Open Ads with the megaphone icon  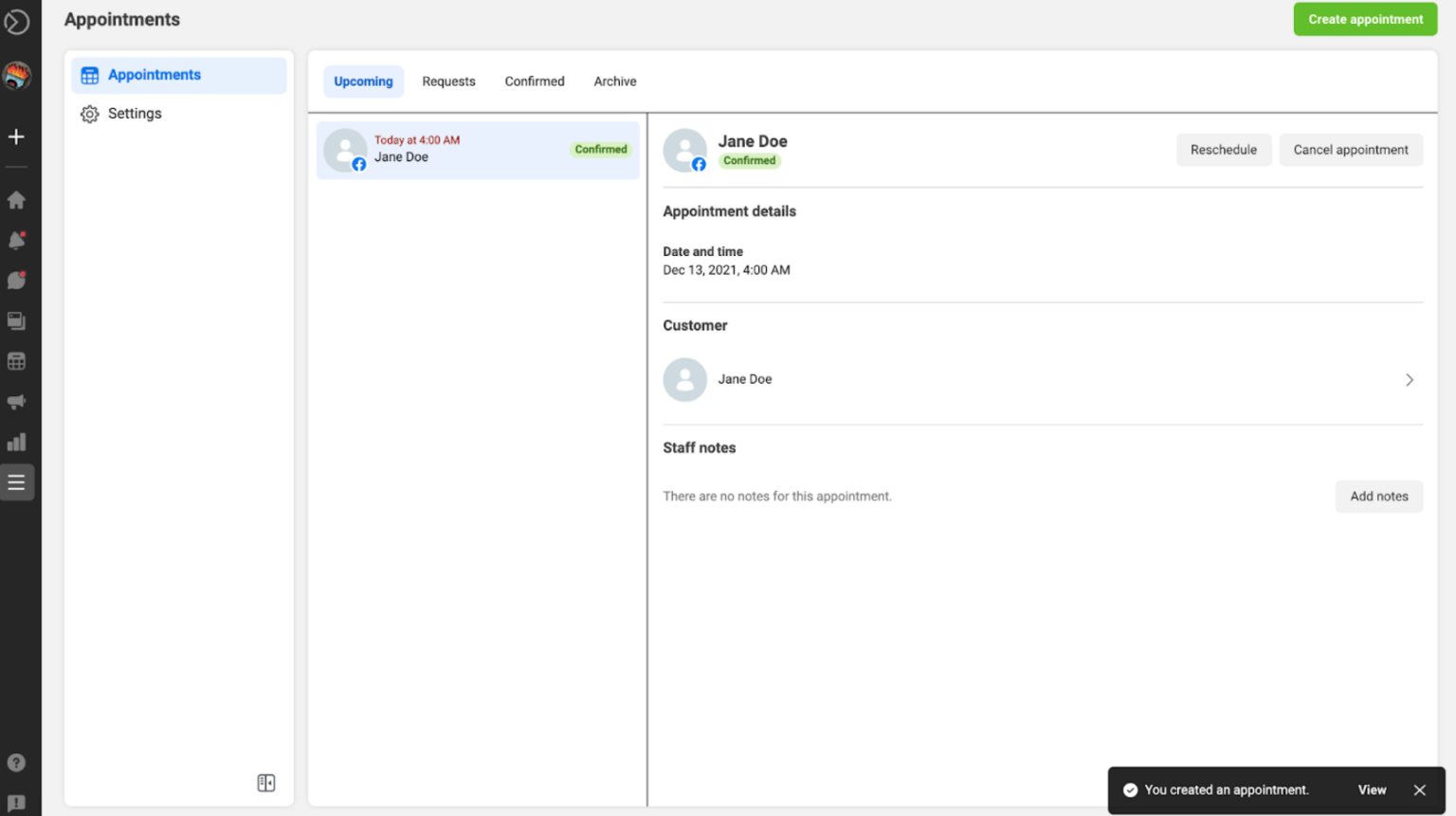[16, 401]
